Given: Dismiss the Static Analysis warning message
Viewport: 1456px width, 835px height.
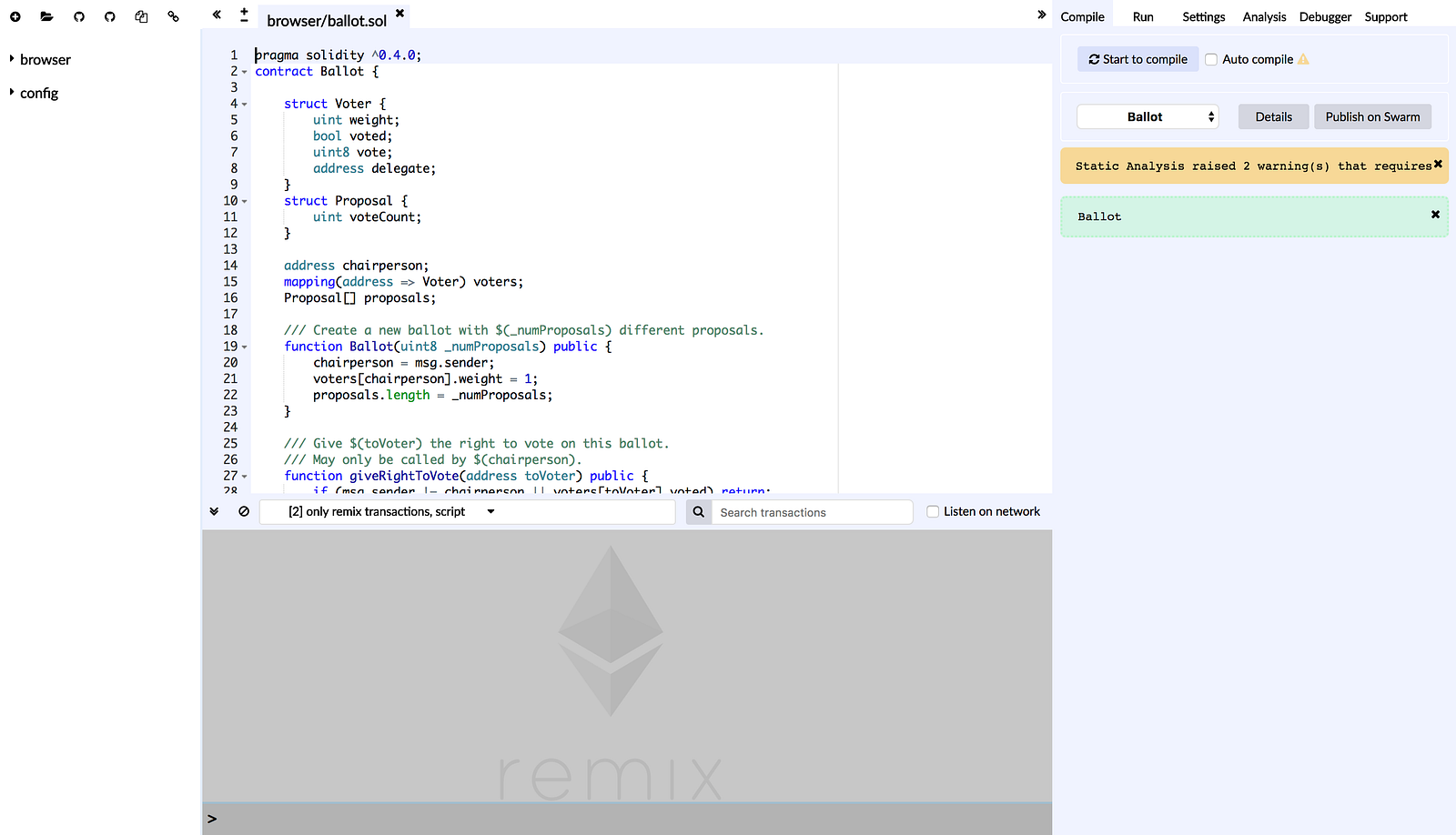Looking at the screenshot, I should click(1438, 164).
